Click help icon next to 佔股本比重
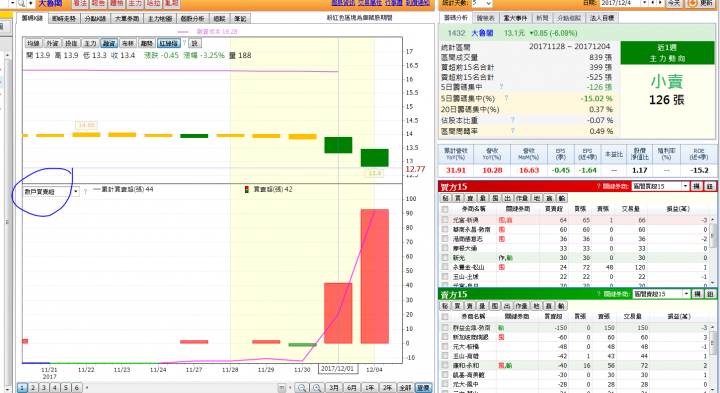720x393 pixels. pos(512,119)
